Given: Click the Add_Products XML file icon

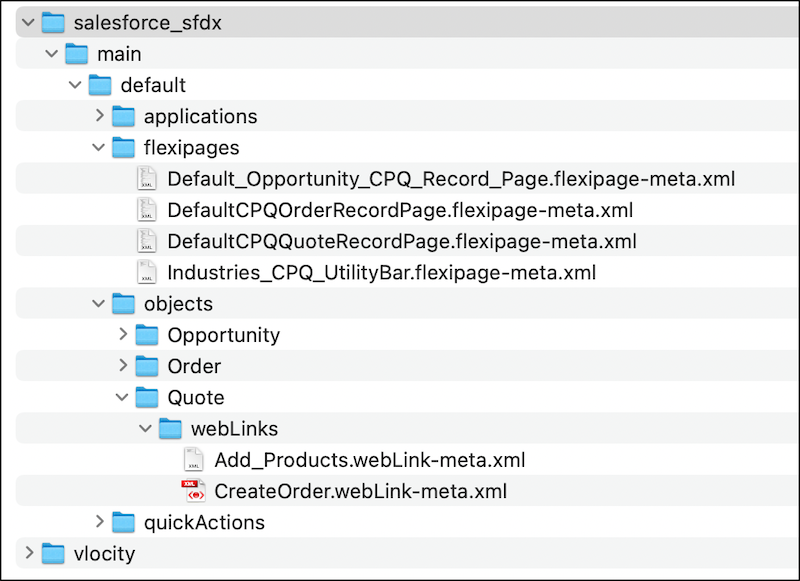Looking at the screenshot, I should [x=194, y=459].
